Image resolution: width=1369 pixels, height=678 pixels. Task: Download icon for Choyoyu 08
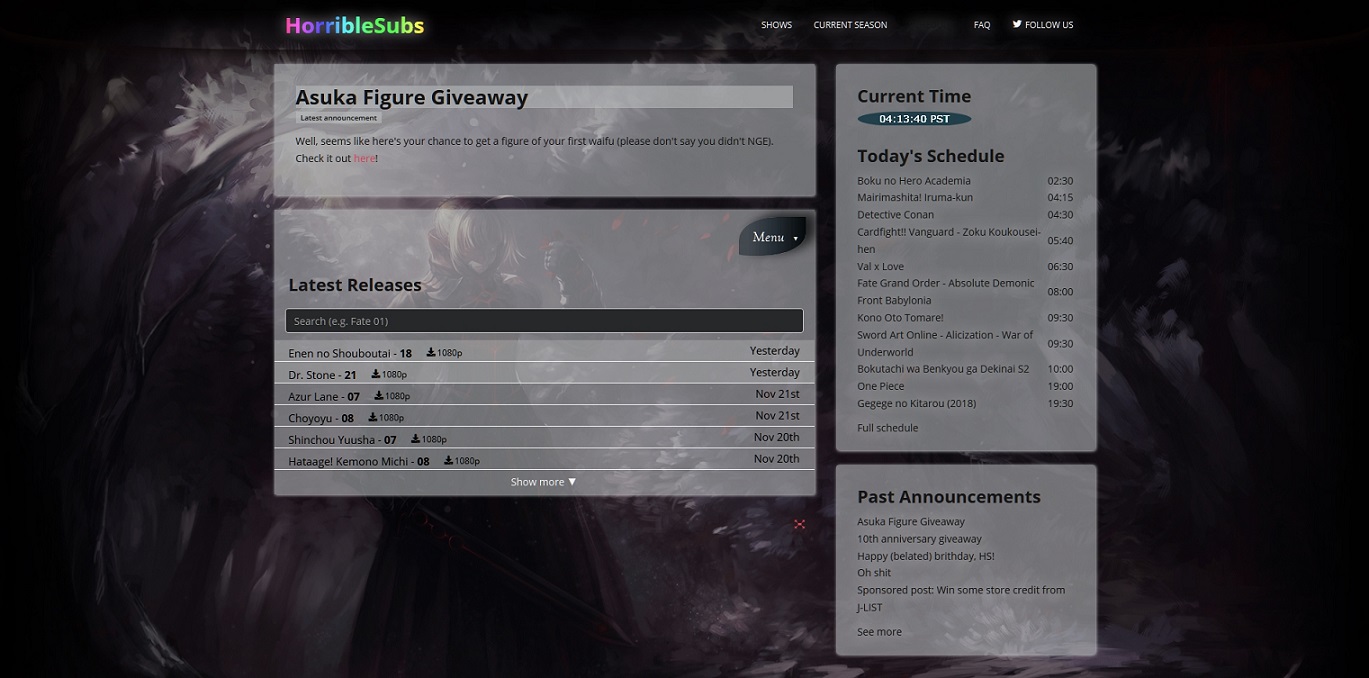(x=373, y=417)
